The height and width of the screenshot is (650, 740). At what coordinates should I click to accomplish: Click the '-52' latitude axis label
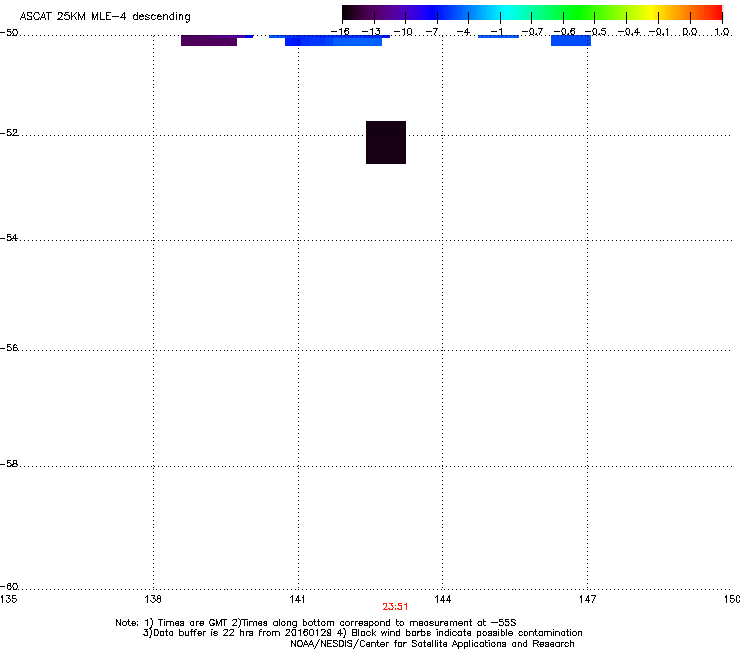pyautogui.click(x=9, y=133)
